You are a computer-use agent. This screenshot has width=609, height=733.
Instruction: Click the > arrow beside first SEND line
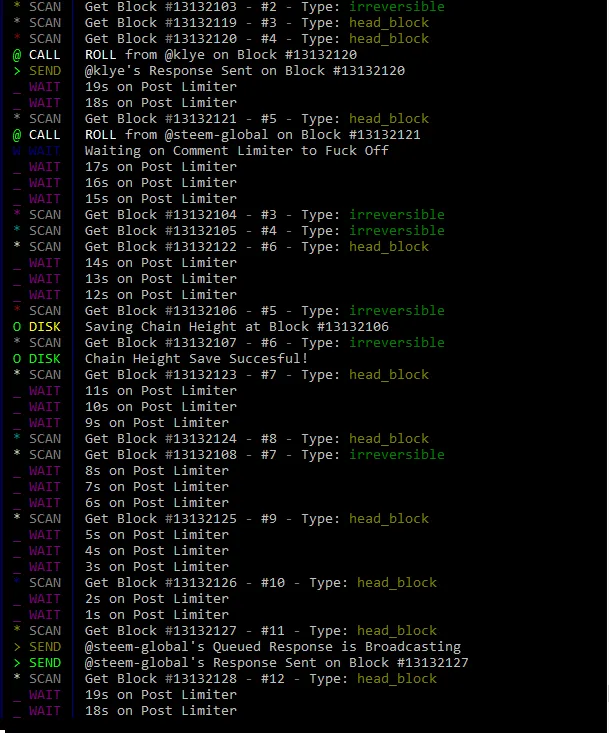(17, 71)
